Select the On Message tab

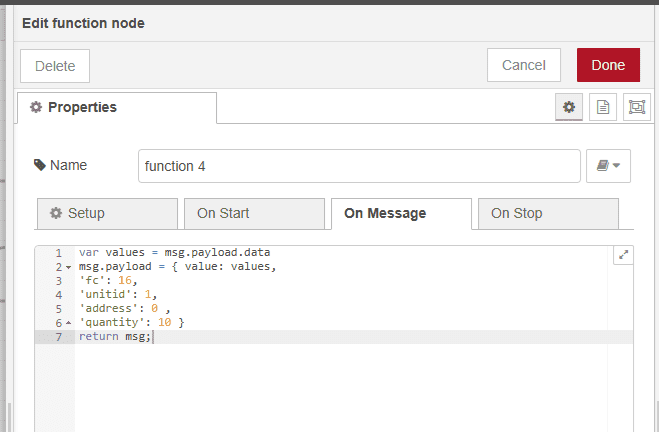click(401, 214)
